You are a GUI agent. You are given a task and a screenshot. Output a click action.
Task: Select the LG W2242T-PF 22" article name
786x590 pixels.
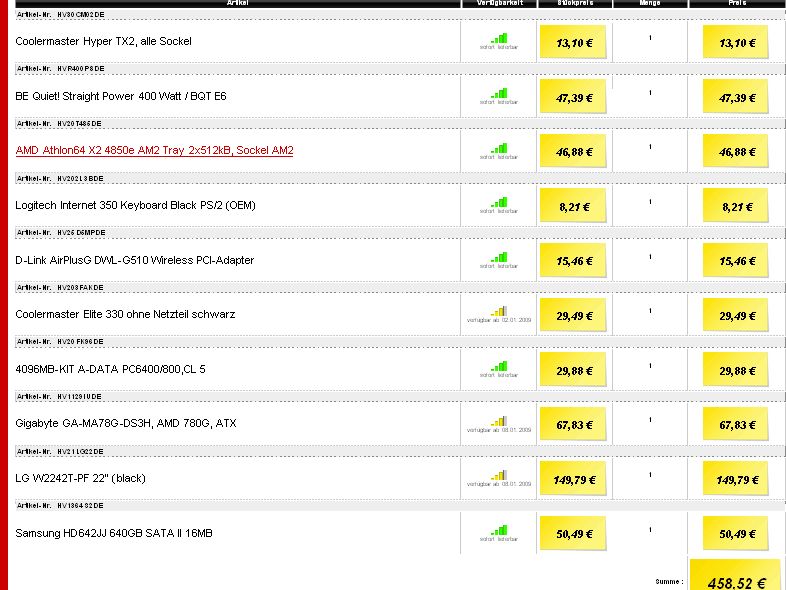pyautogui.click(x=80, y=478)
